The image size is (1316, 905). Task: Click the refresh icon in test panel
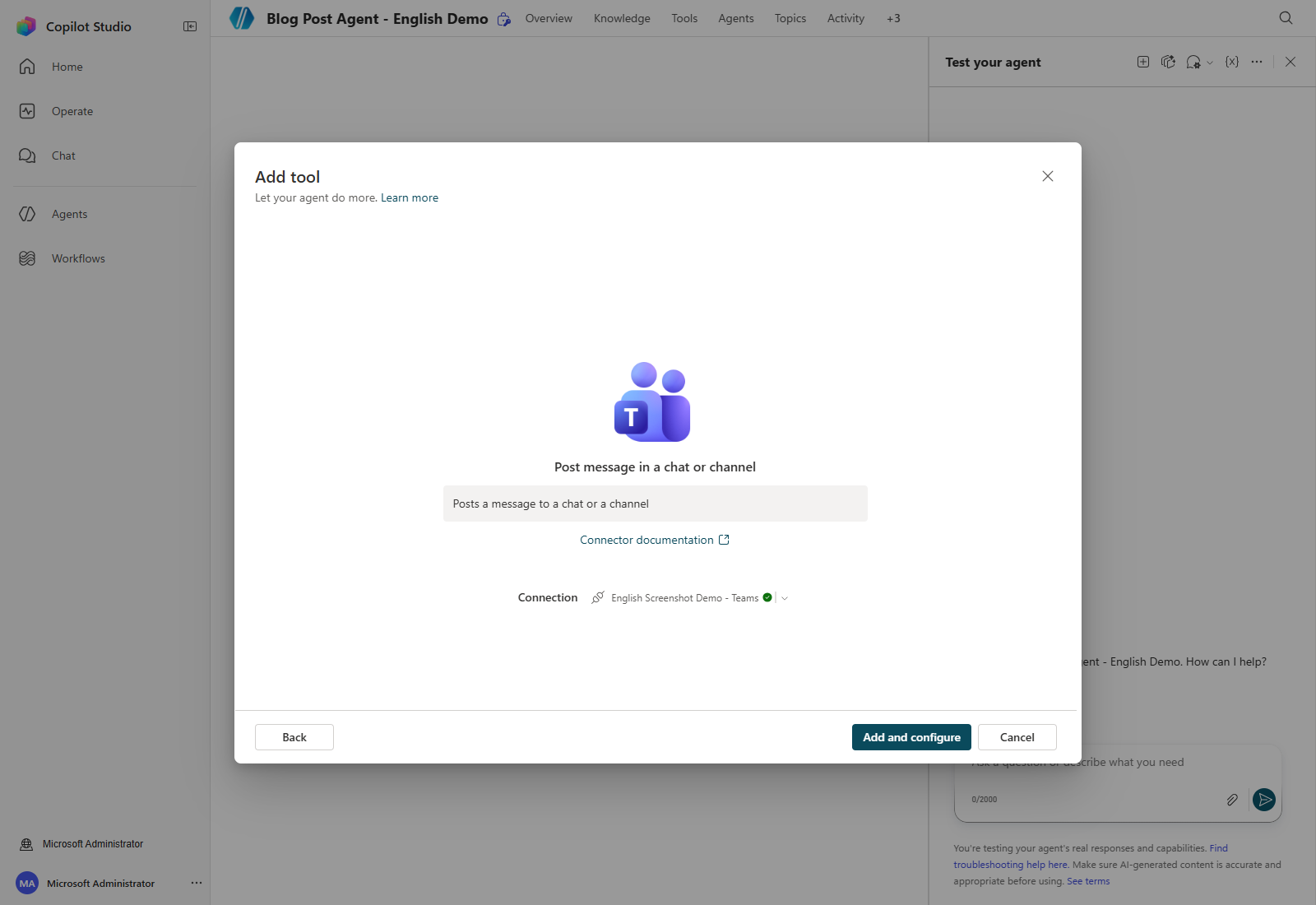(x=1168, y=62)
